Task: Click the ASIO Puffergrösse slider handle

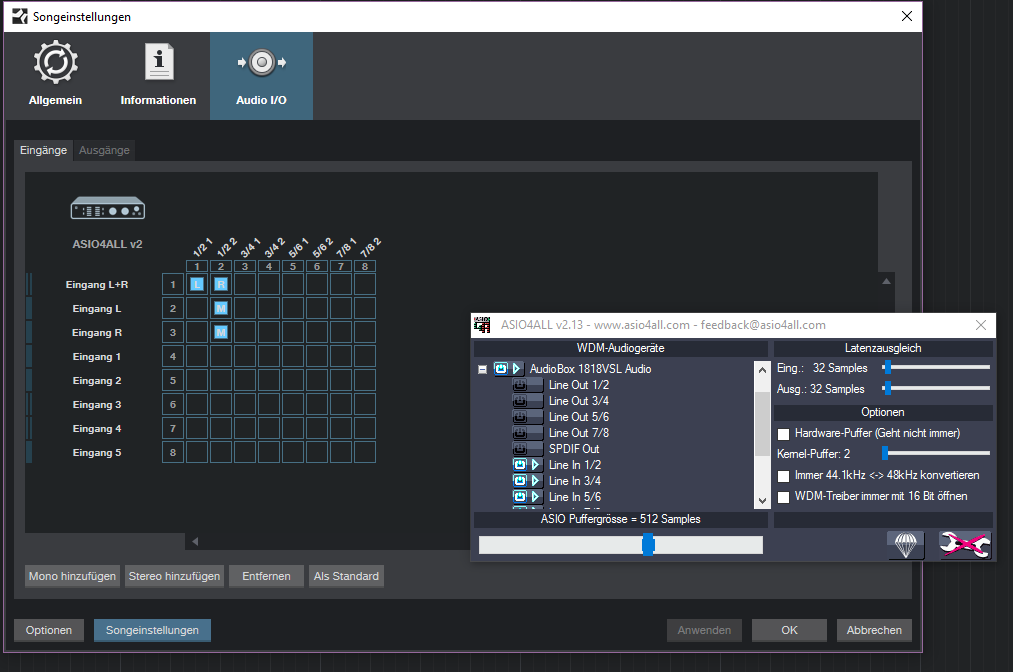Action: click(648, 544)
